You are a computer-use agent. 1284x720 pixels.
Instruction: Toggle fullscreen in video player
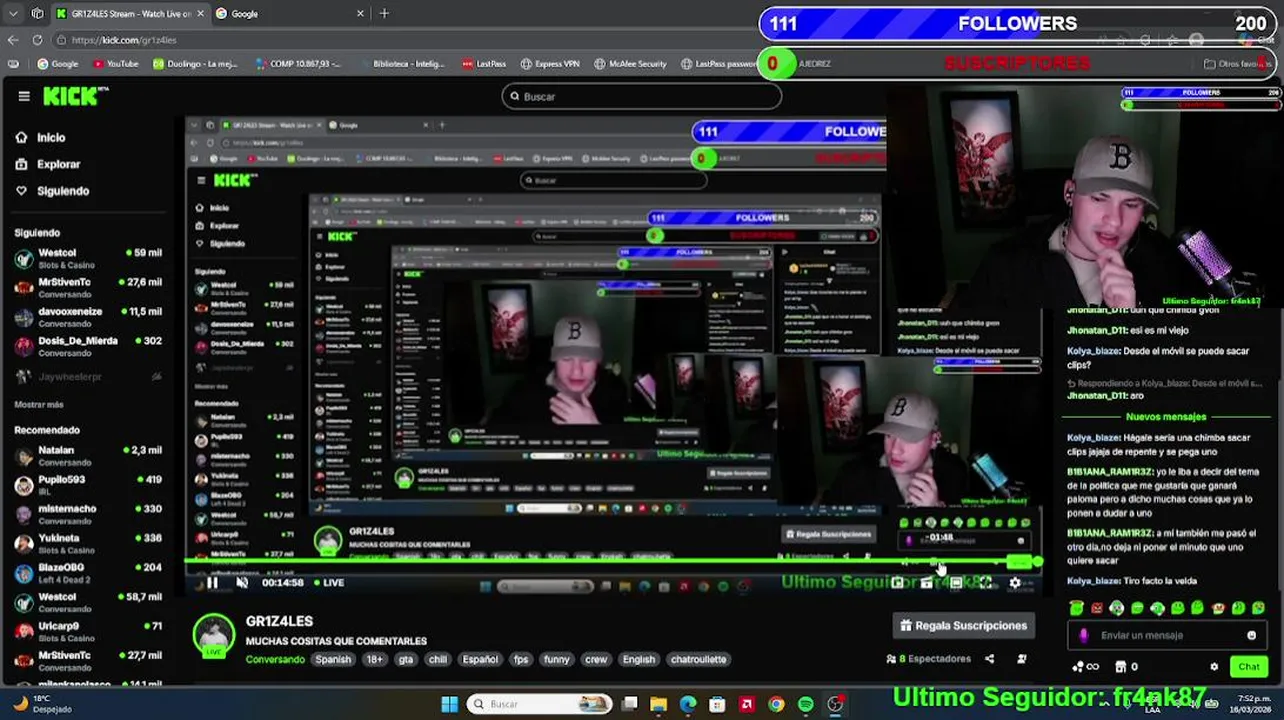[x=985, y=583]
